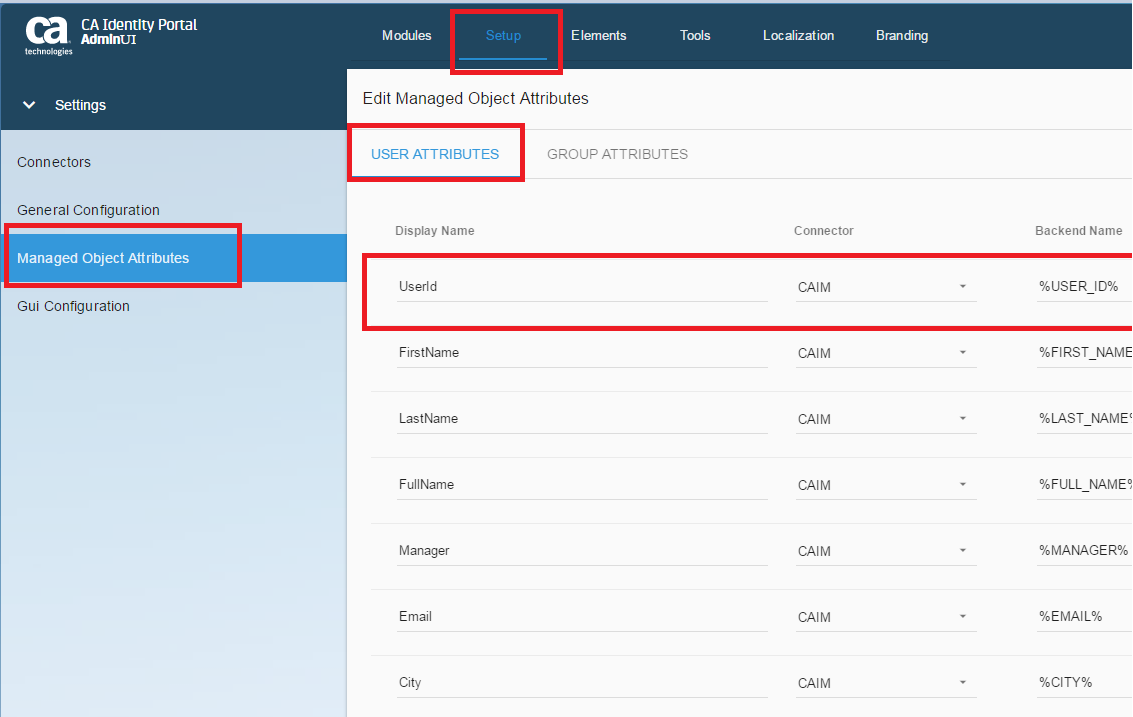Open the Branding menu
The height and width of the screenshot is (717, 1133).
point(902,35)
